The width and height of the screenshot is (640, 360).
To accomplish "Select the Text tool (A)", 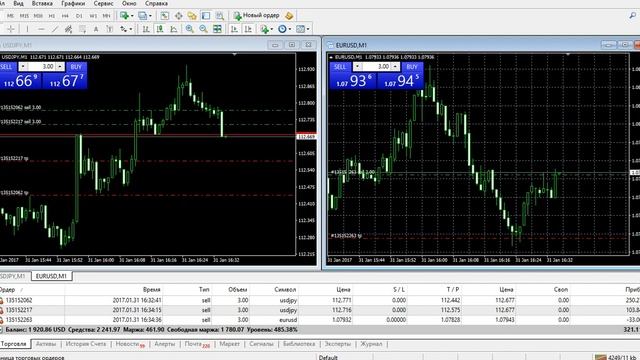I will point(96,29).
